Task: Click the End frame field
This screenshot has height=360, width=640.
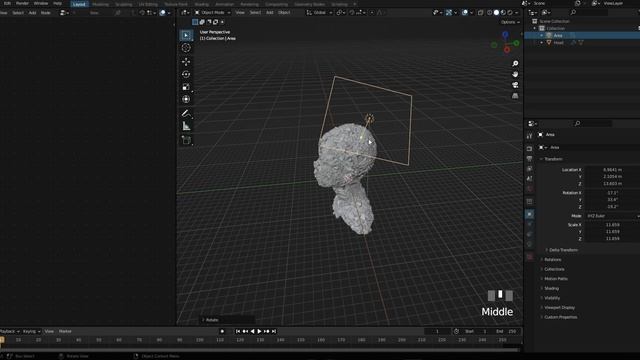Action: coord(507,331)
